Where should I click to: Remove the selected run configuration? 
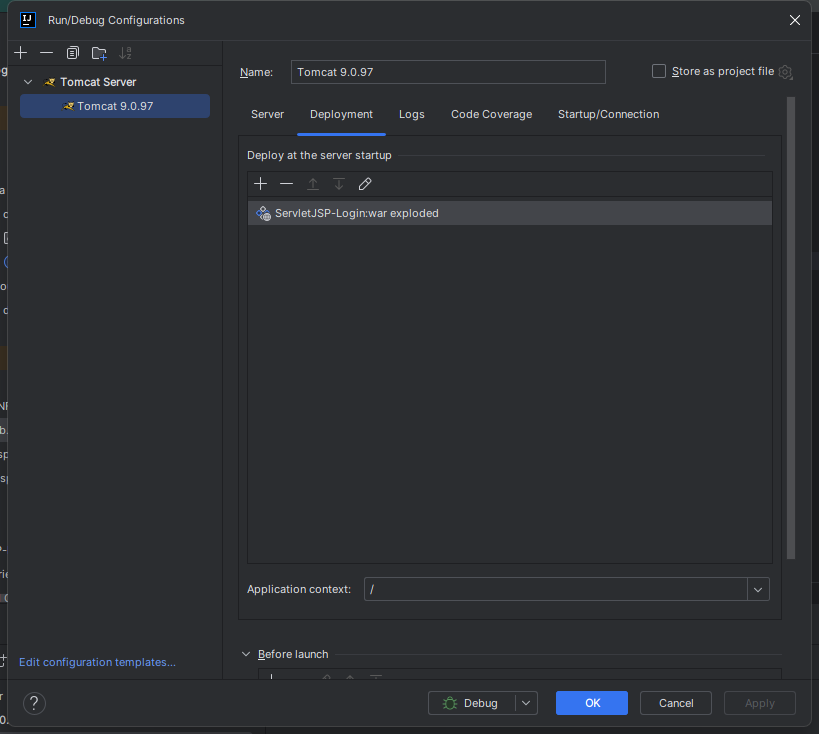[x=46, y=53]
